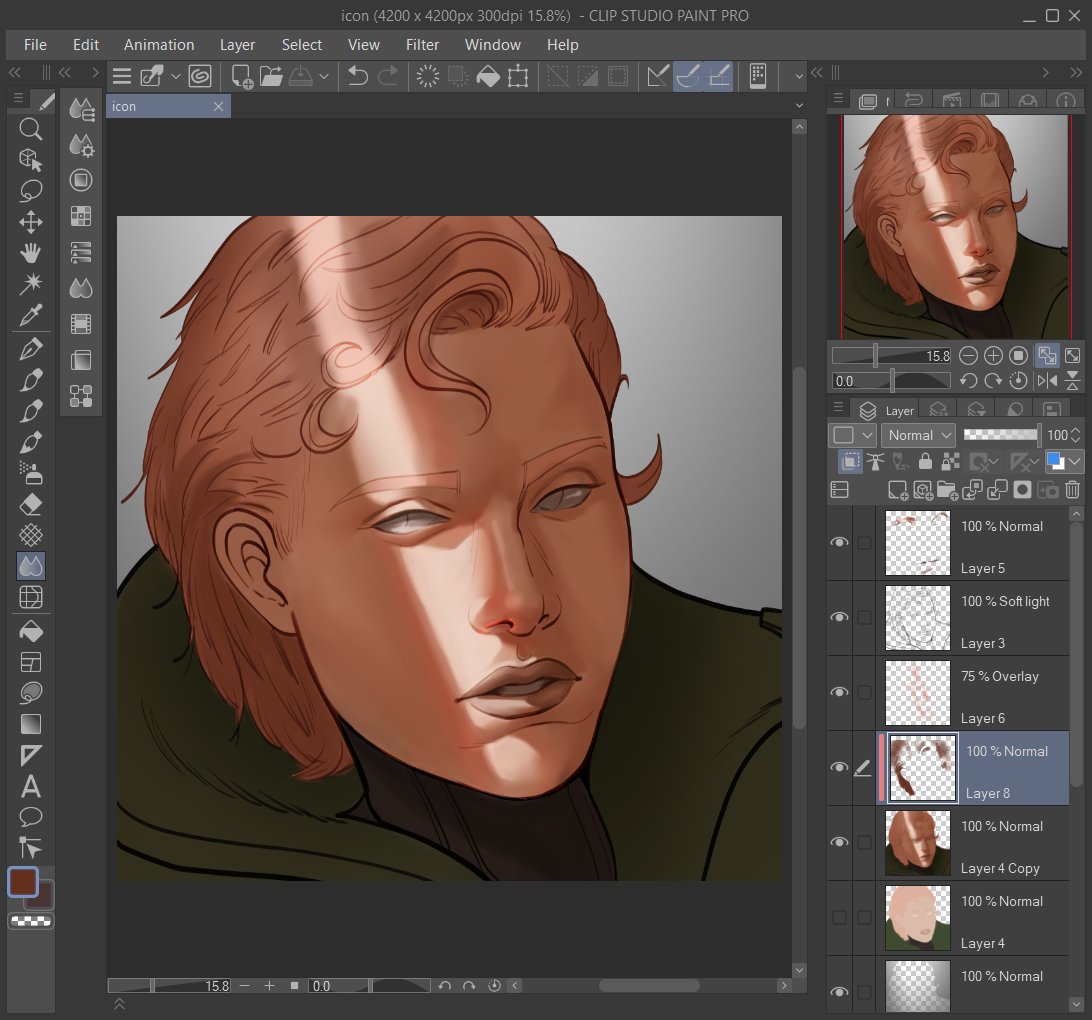Click Undo in the command bar

pos(357,75)
